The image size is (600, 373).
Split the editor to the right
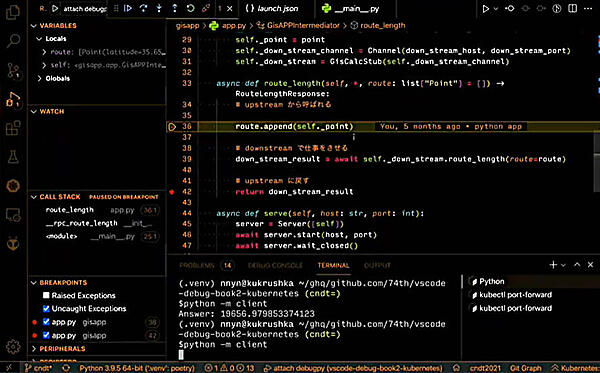pos(572,8)
